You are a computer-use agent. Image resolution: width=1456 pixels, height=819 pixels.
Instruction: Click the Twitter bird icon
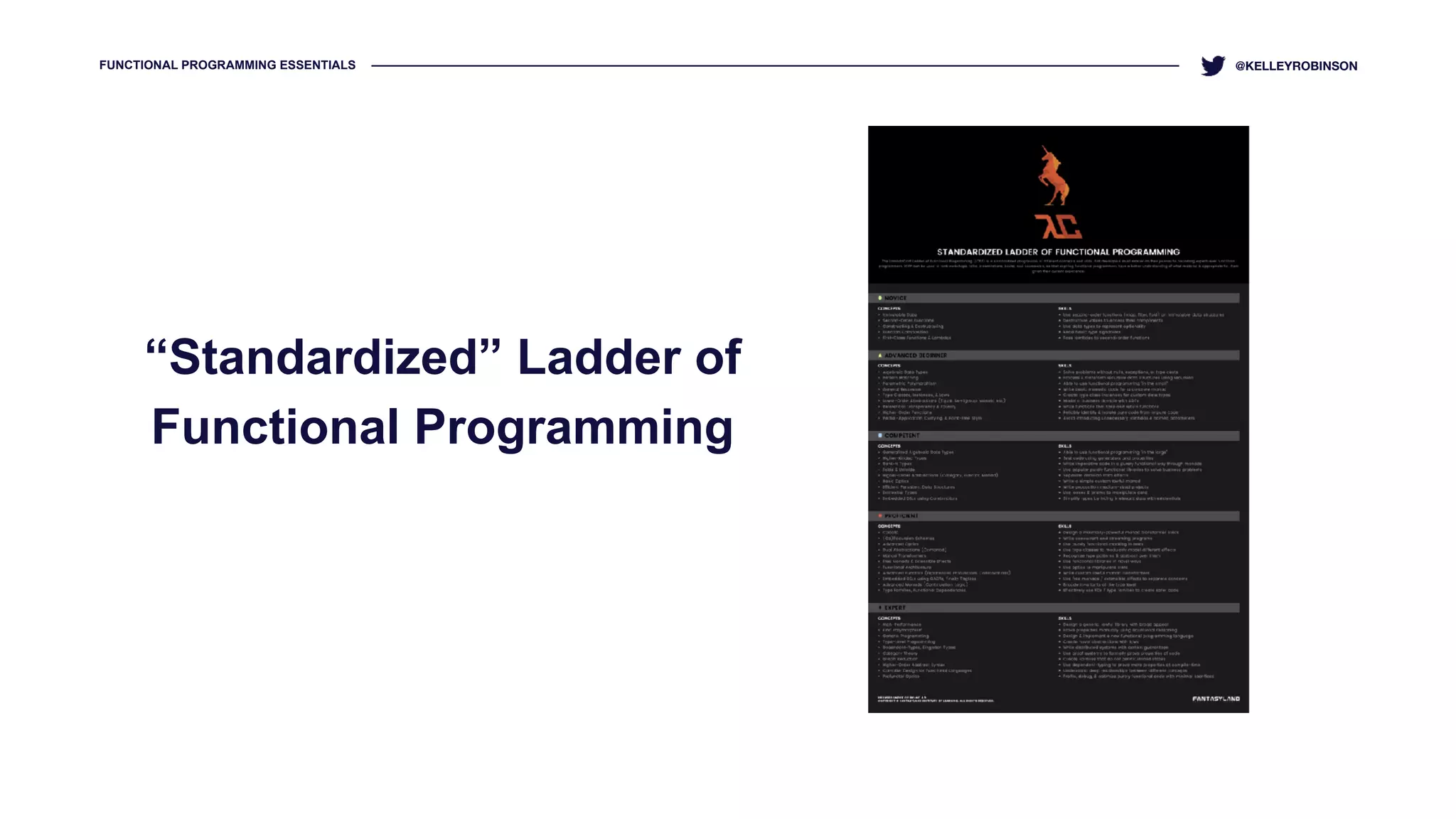1213,65
